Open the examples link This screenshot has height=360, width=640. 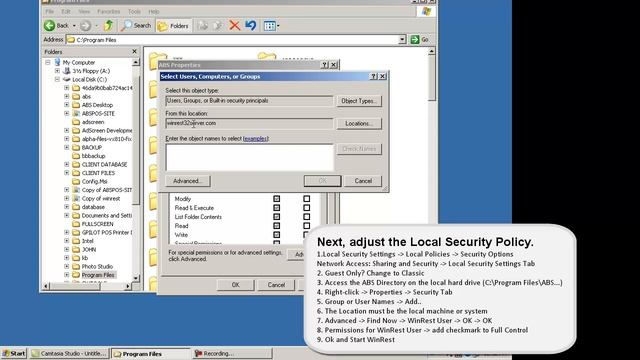256,139
